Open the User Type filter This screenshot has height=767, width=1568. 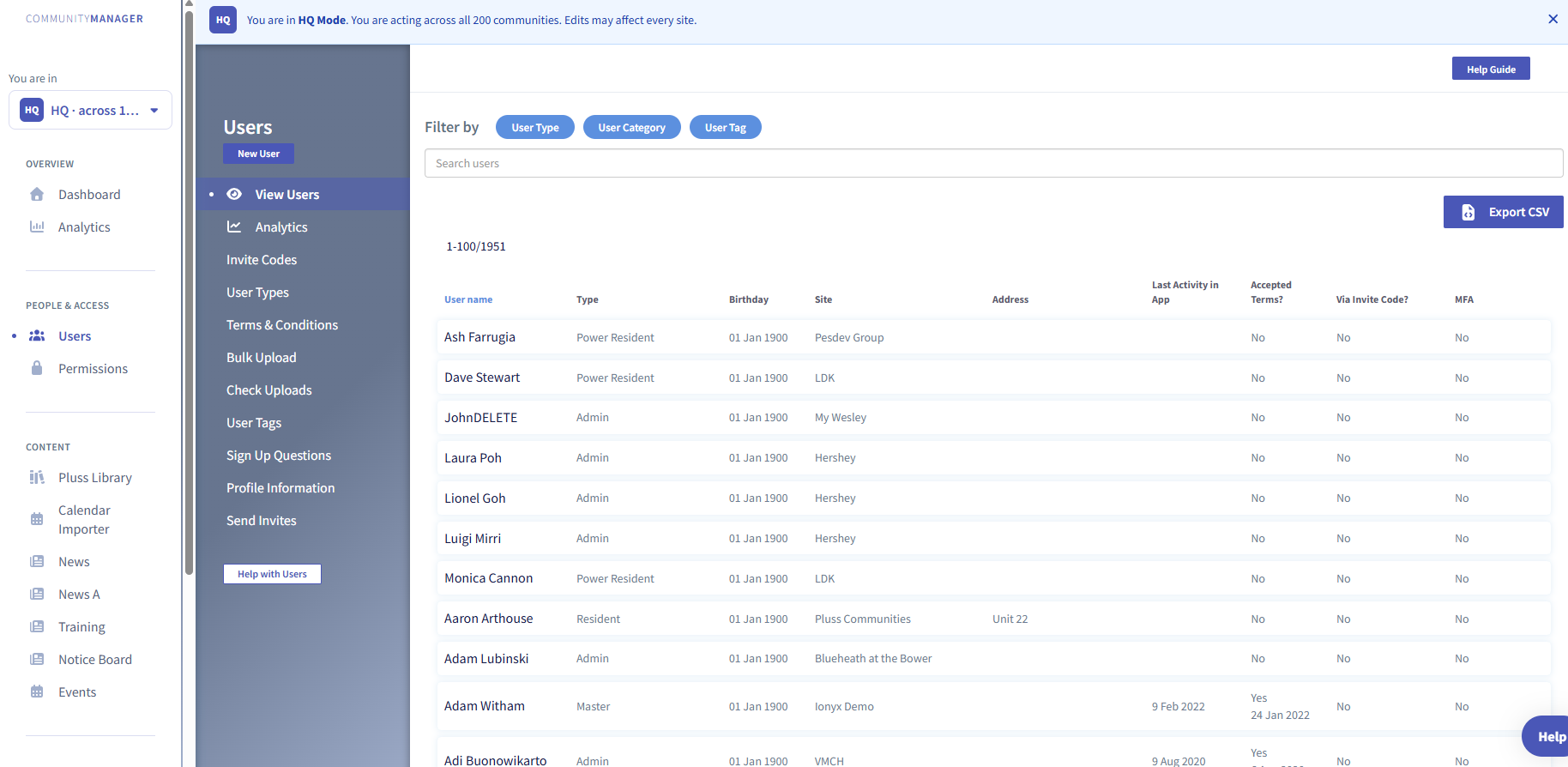coord(535,127)
